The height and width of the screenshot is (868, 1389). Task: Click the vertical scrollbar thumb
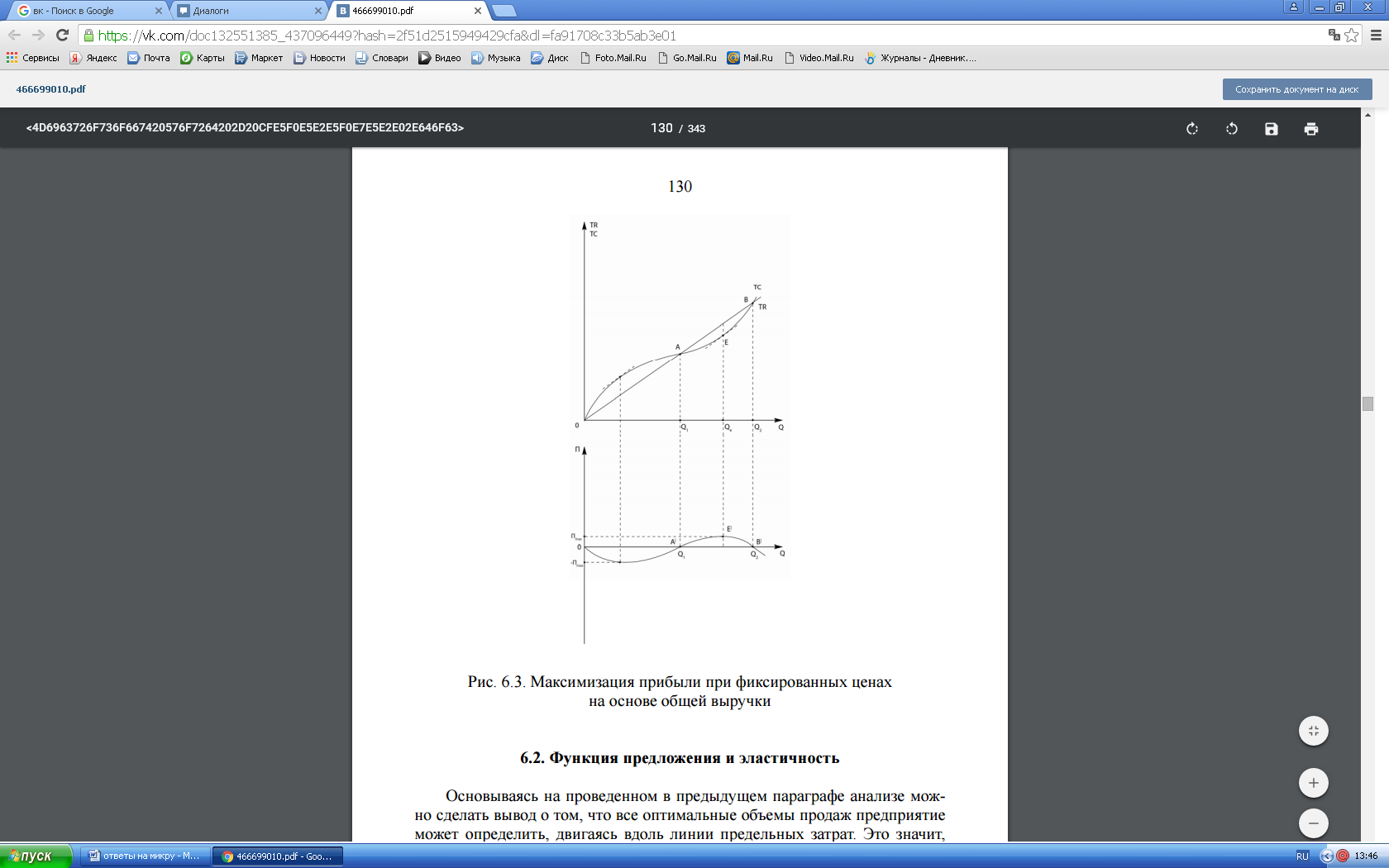click(x=1368, y=403)
